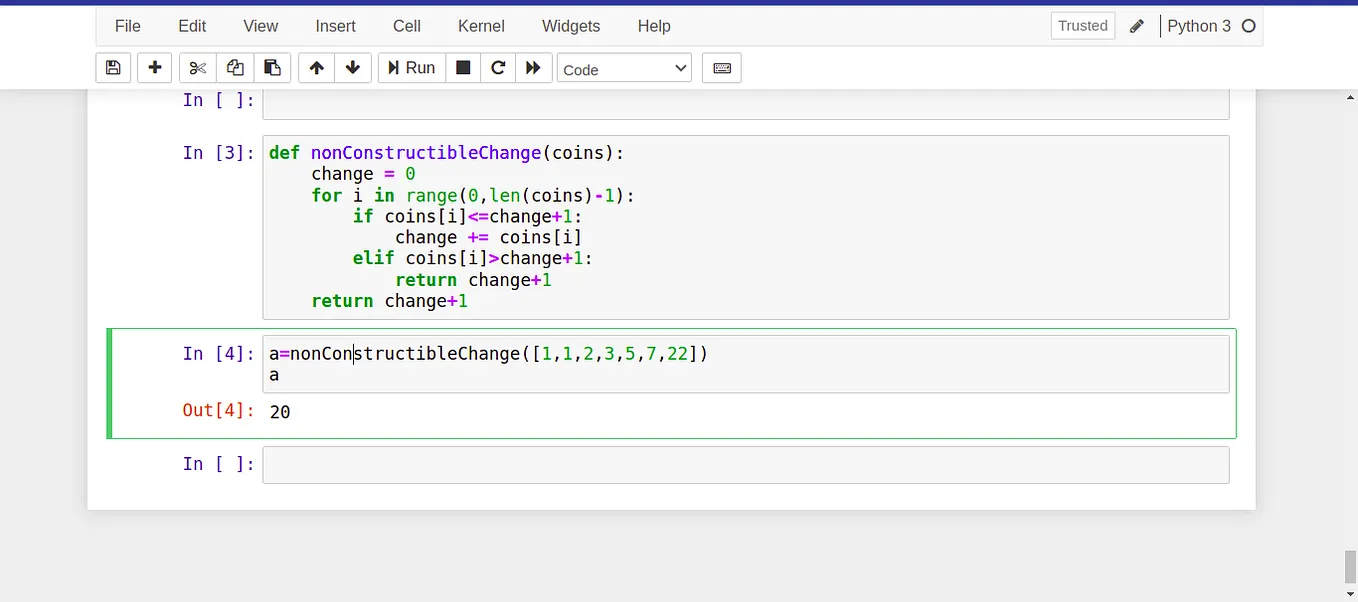Image resolution: width=1358 pixels, height=602 pixels.
Task: Move the selected cell up
Action: pyautogui.click(x=316, y=67)
